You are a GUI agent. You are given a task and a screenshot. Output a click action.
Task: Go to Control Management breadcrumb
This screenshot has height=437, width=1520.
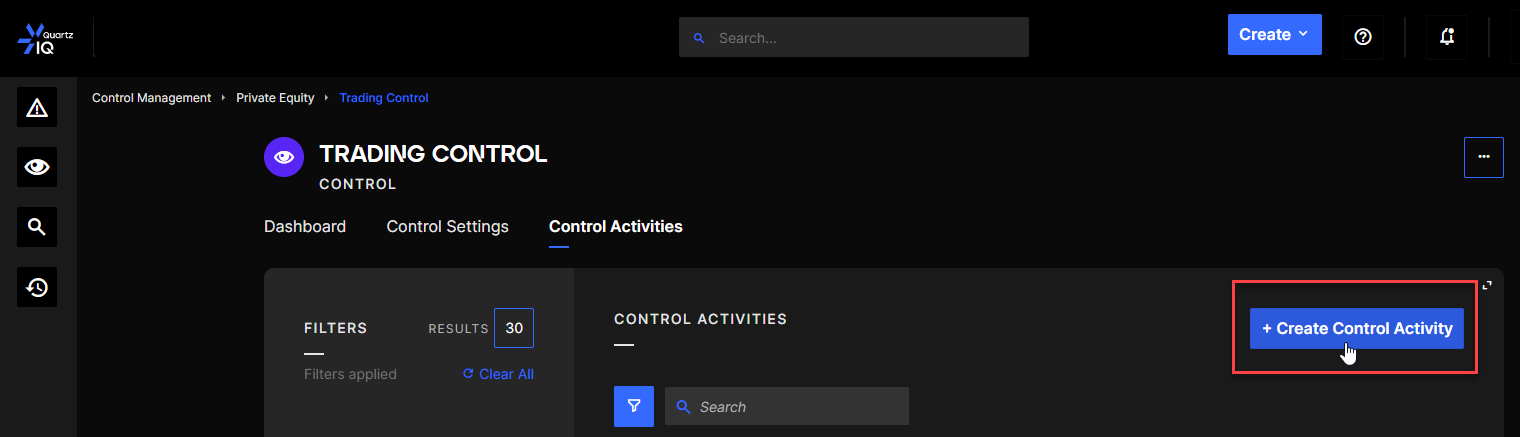(x=152, y=98)
